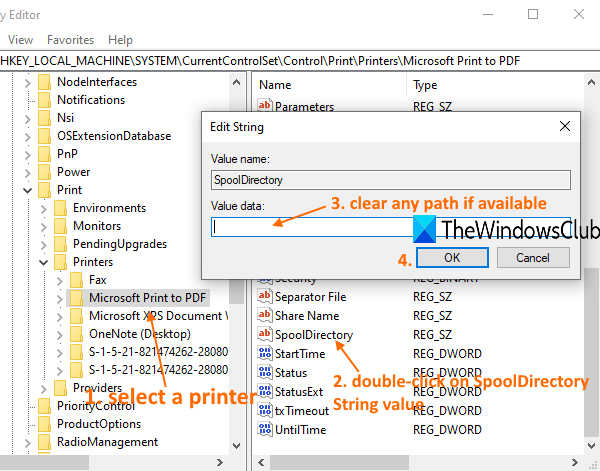Expand the NodeInterfaces key
Viewport: 600px width, 471px height.
pos(27,83)
